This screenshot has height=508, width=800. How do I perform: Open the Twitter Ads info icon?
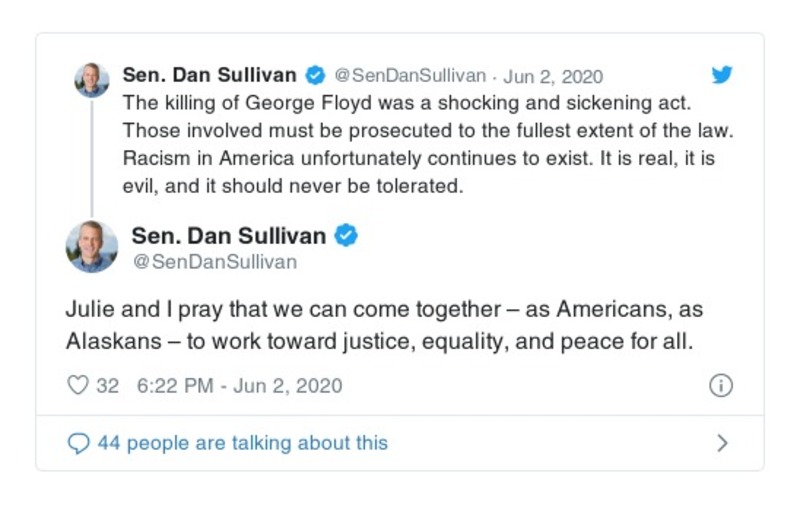point(720,386)
